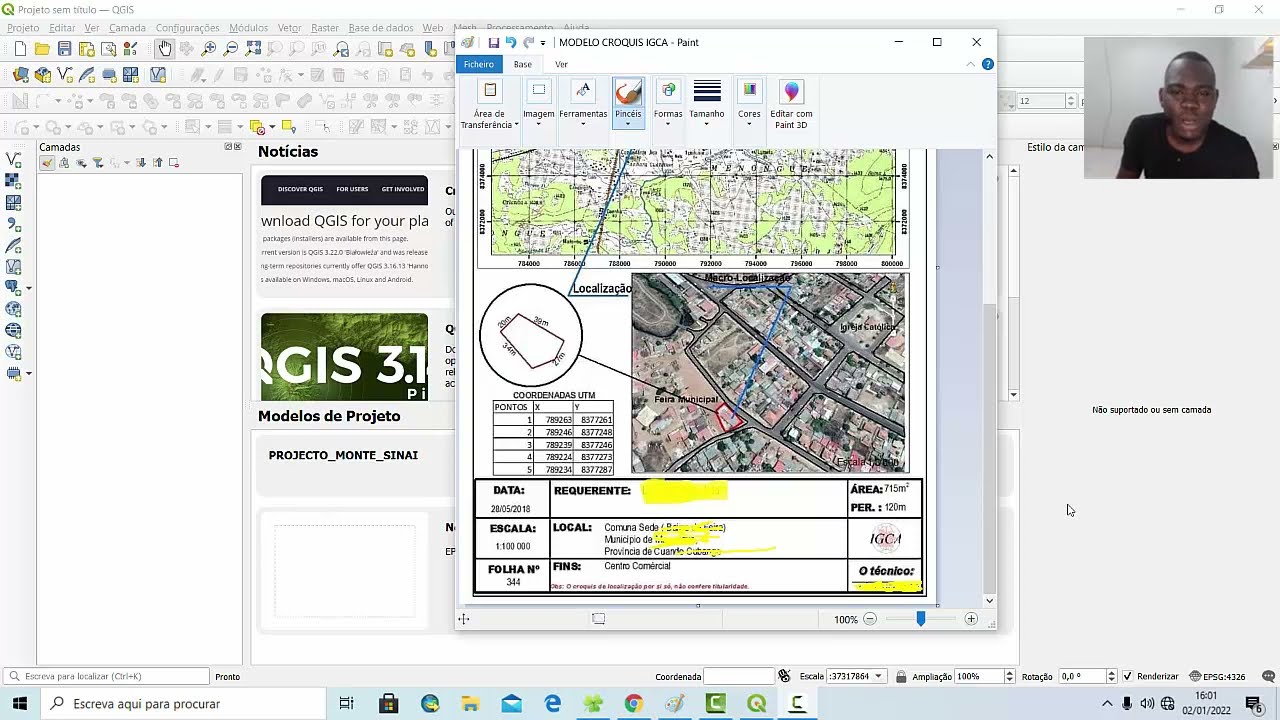Open the Tamanho size dropdown

[707, 105]
